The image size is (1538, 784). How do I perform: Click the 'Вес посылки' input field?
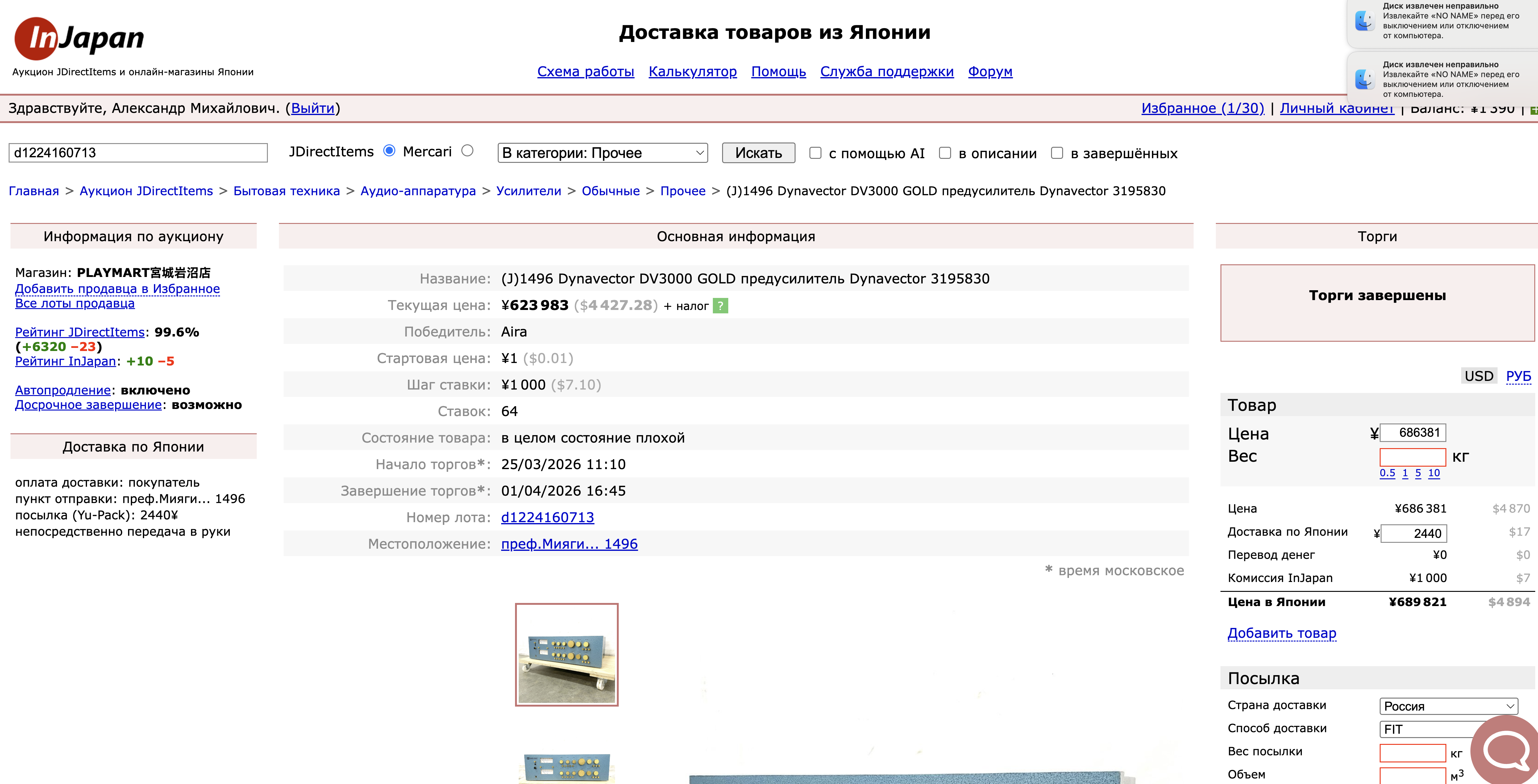1412,753
